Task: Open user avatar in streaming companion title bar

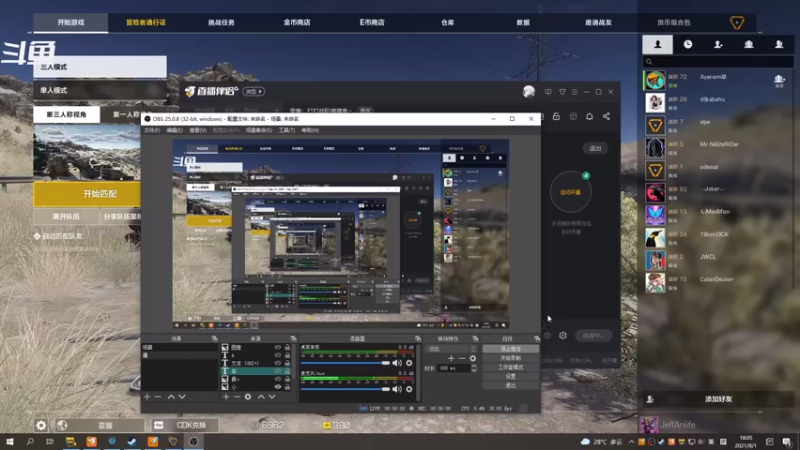Action: [x=529, y=91]
